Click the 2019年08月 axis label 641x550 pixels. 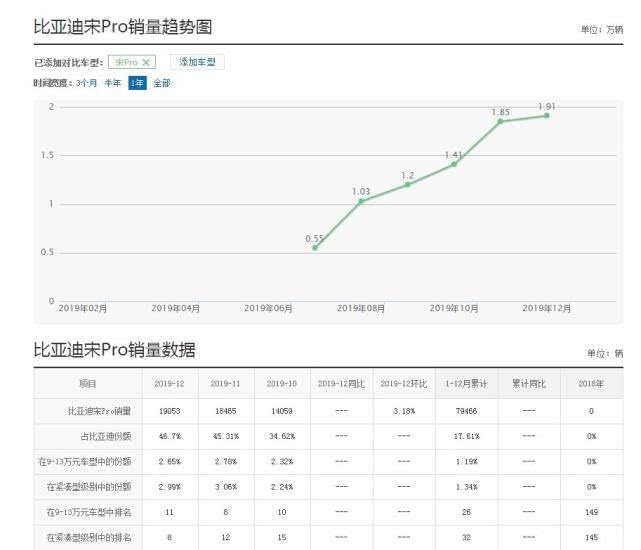[x=361, y=308]
